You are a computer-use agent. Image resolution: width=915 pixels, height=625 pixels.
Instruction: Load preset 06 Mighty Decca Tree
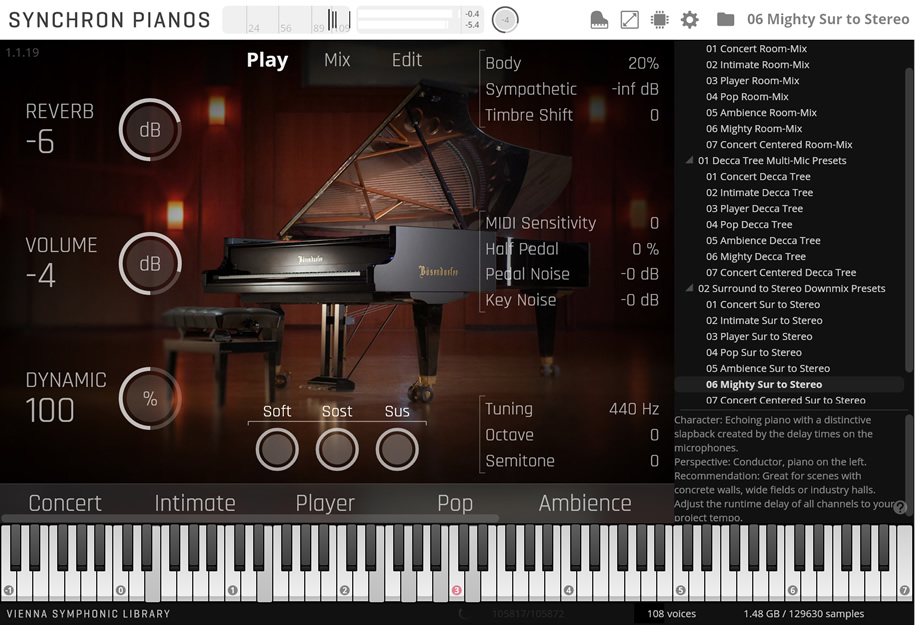point(756,256)
